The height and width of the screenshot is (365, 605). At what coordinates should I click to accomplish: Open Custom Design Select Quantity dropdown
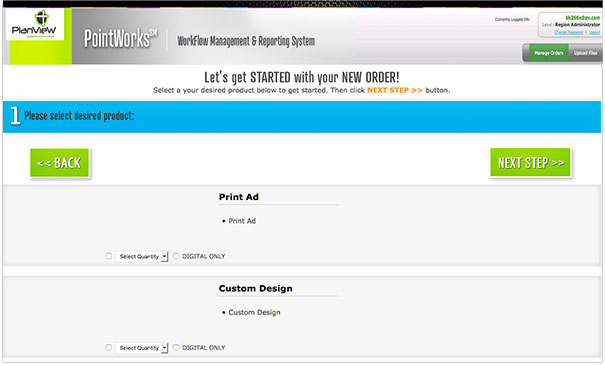[x=142, y=348]
